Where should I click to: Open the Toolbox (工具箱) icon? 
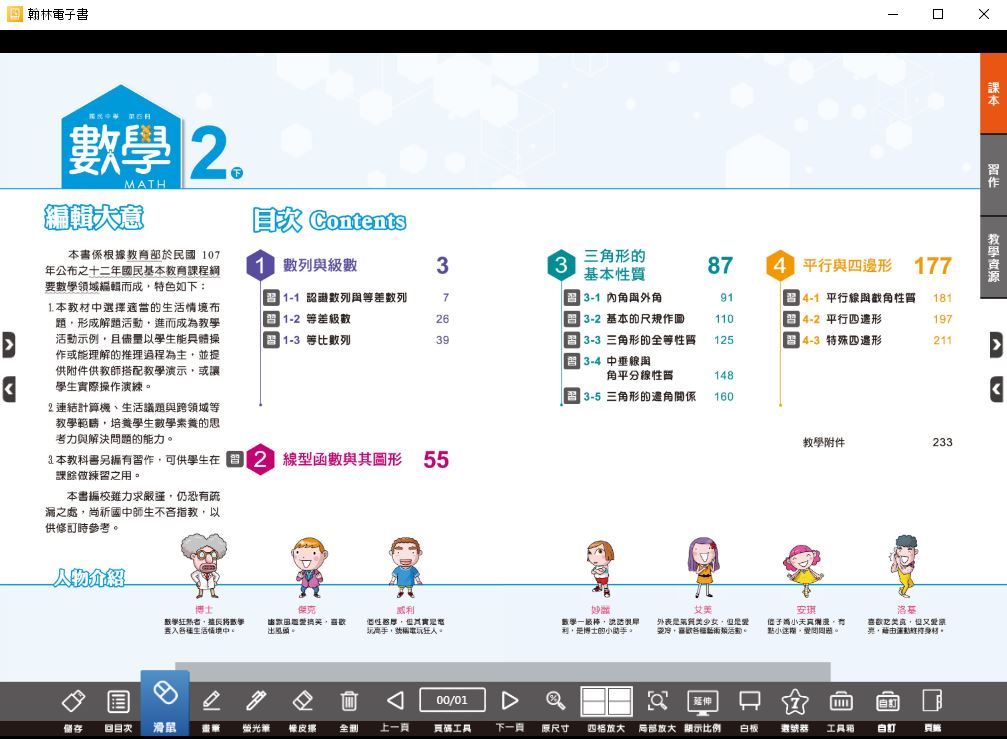coord(841,701)
